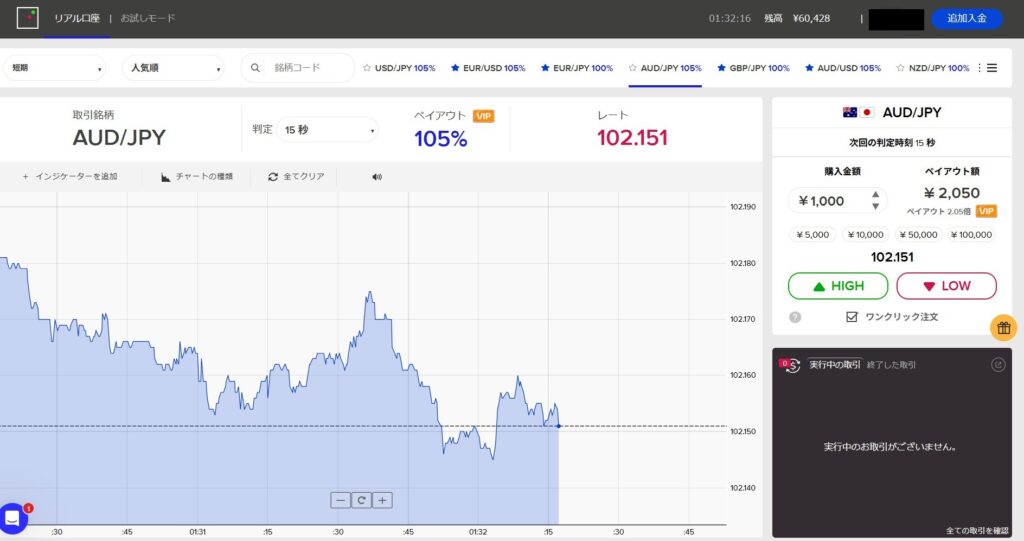Zoom out the chart with minus button
This screenshot has height=541, width=1024.
[341, 500]
